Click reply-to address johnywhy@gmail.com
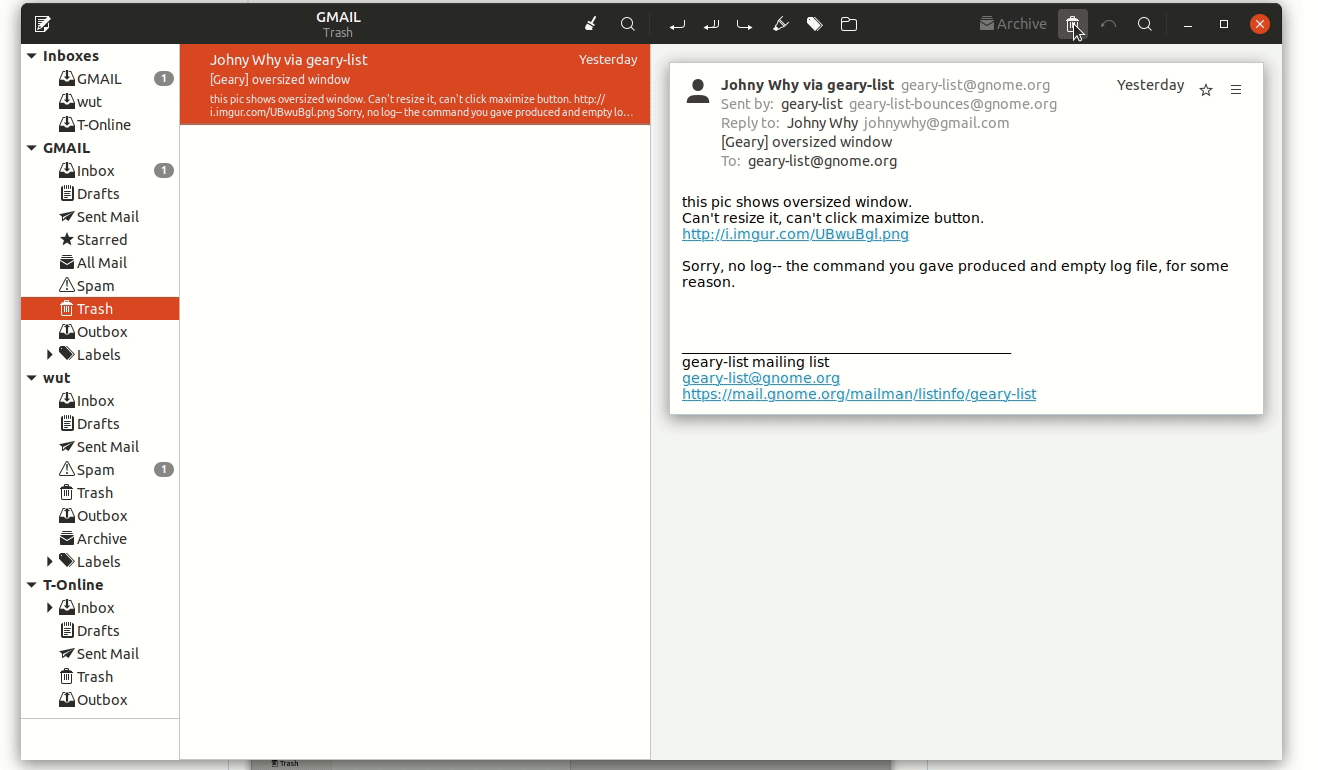The height and width of the screenshot is (770, 1318). (x=937, y=124)
